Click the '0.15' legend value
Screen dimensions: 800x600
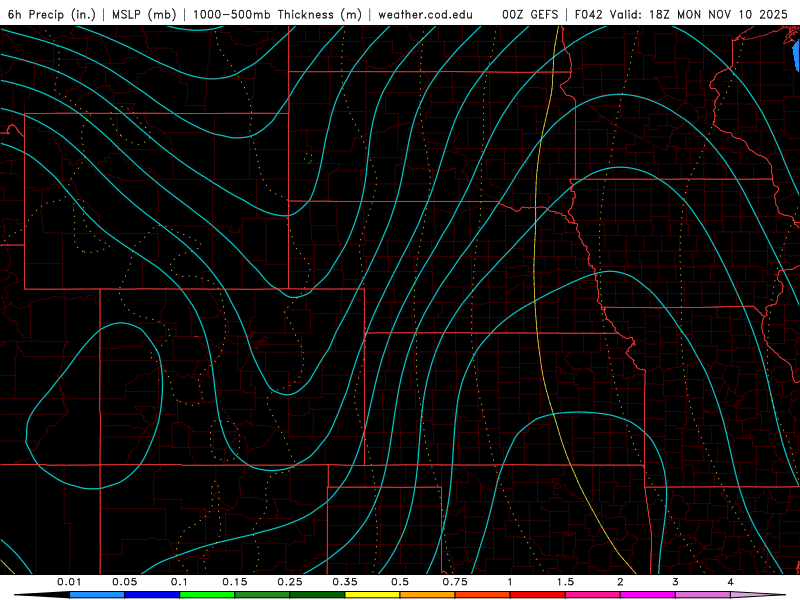[x=235, y=582]
